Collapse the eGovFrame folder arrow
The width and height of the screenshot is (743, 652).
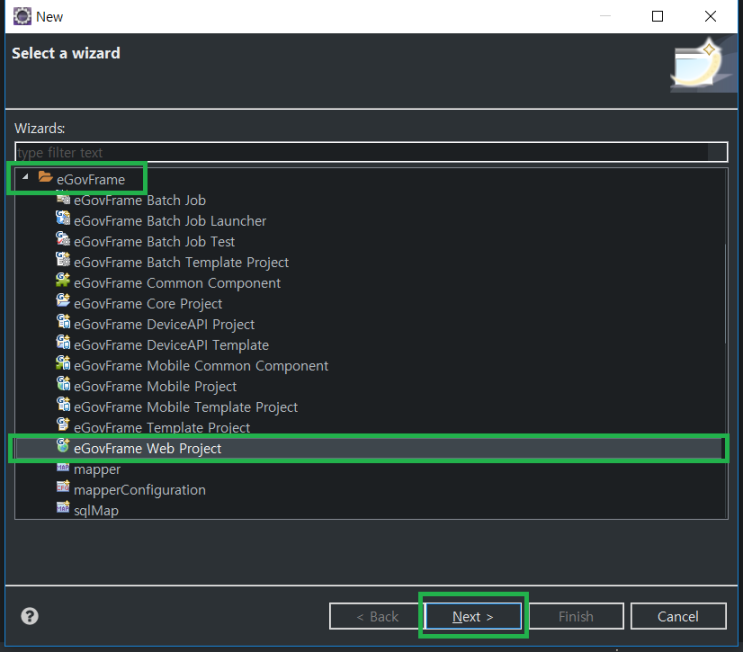26,177
